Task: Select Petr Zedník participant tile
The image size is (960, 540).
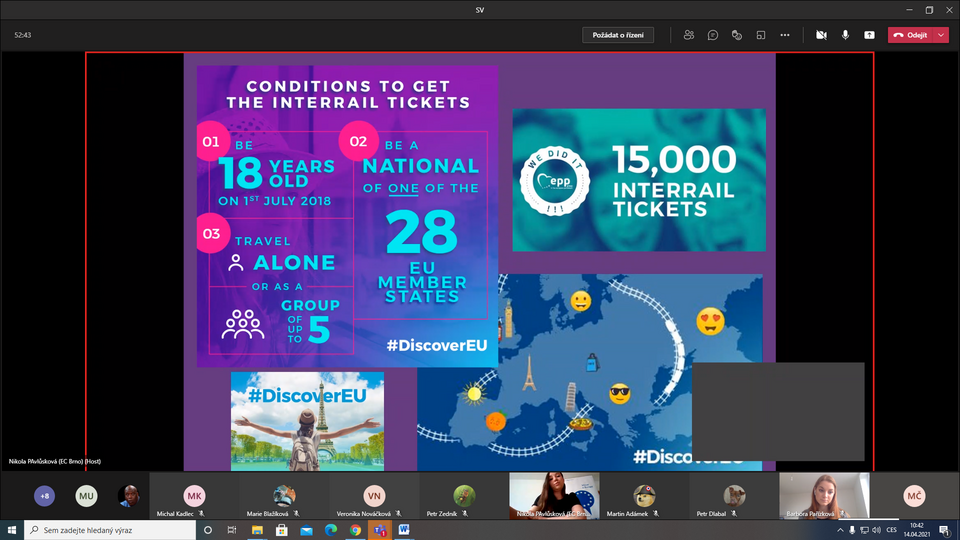Action: 464,496
